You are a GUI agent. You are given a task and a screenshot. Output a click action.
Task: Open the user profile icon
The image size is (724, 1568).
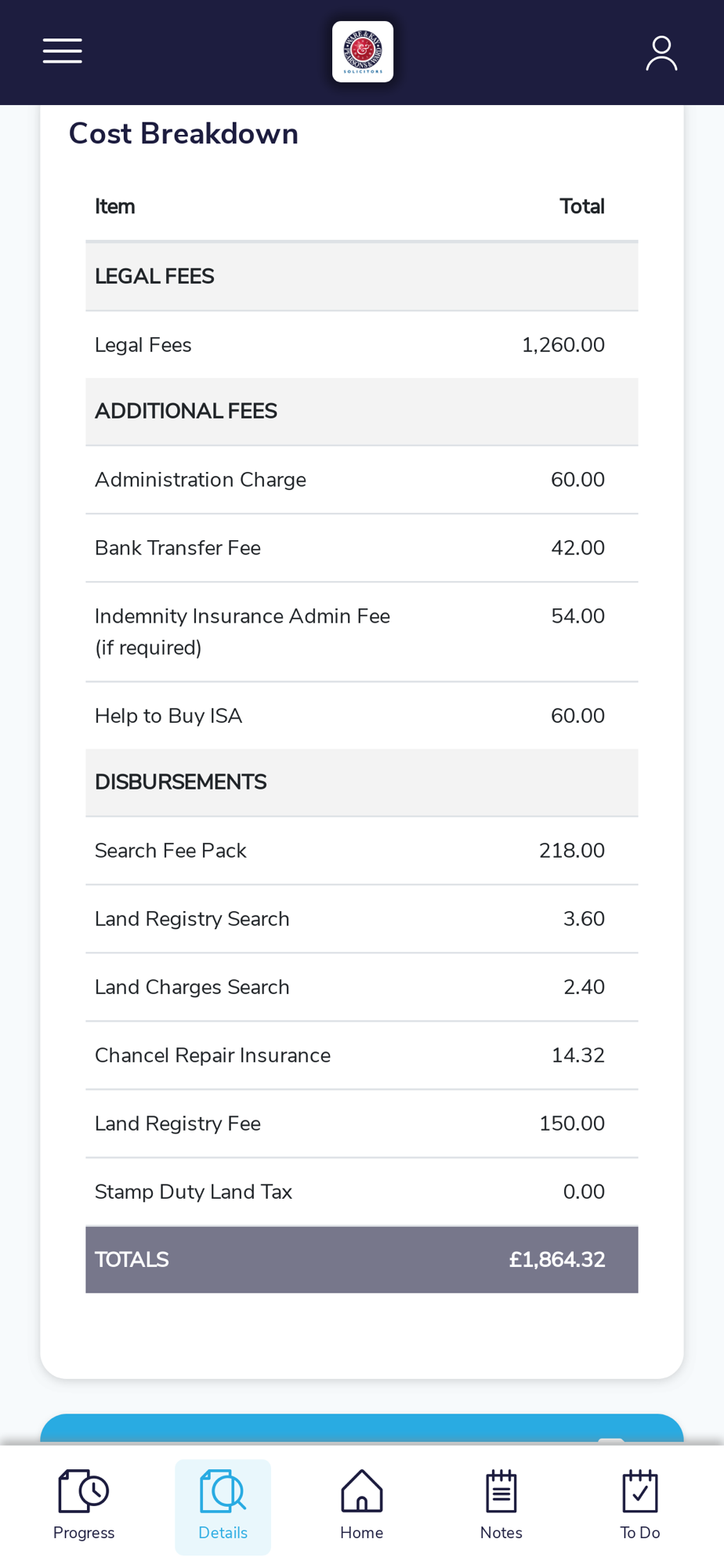[661, 53]
